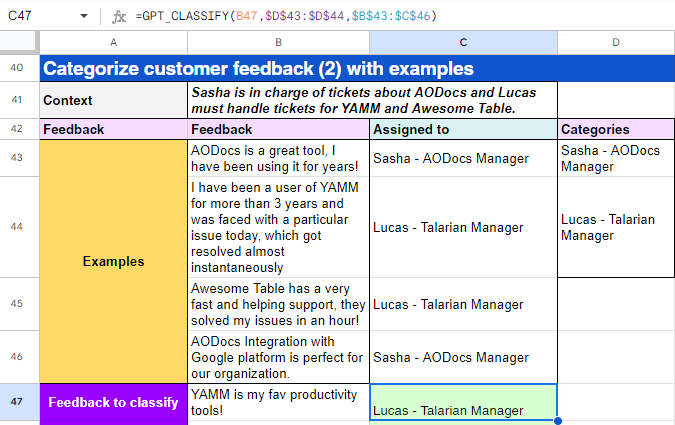Select row 41 header
The image size is (675, 425).
pyautogui.click(x=19, y=100)
